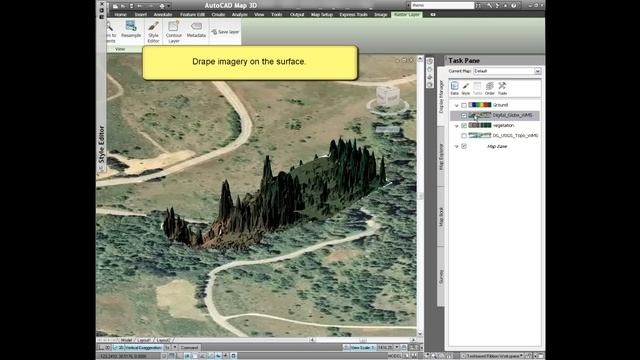Collapse the vegetation layer expander arrow
640x360 pixels.
(x=456, y=126)
